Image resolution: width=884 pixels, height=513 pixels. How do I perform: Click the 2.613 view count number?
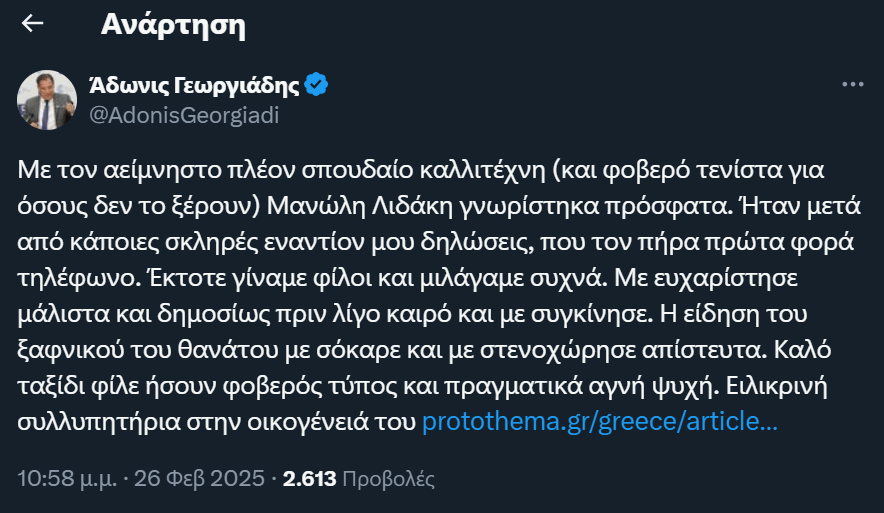(309, 478)
